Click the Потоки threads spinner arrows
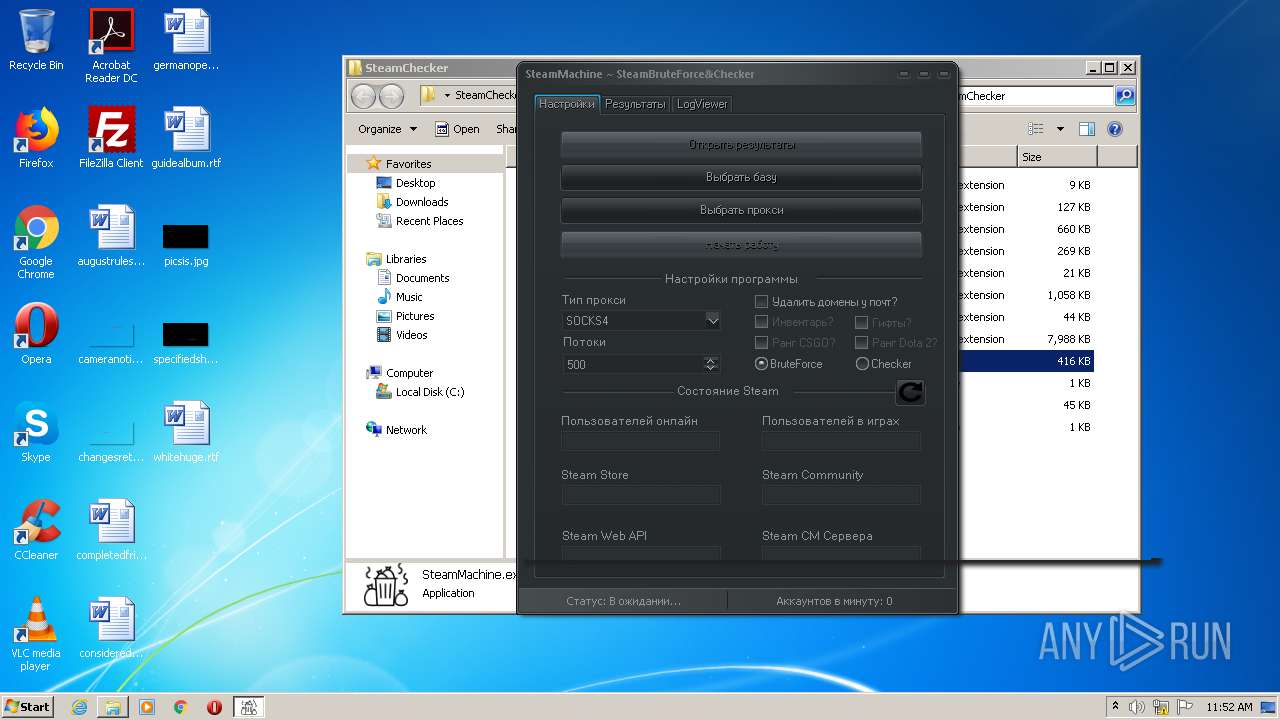This screenshot has width=1280, height=720. pos(711,364)
